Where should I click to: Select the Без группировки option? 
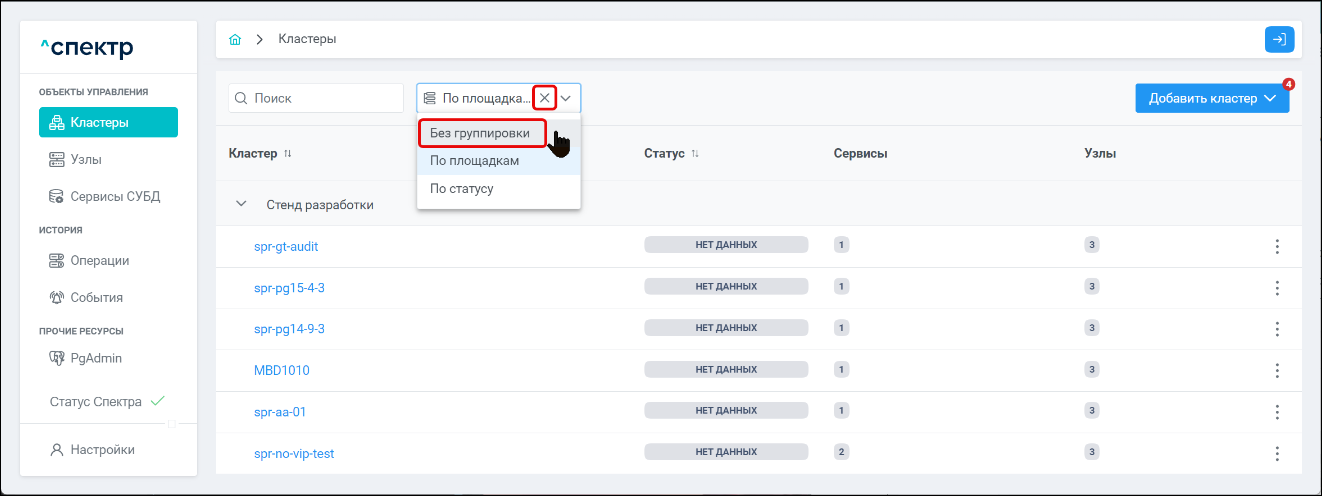coord(480,133)
